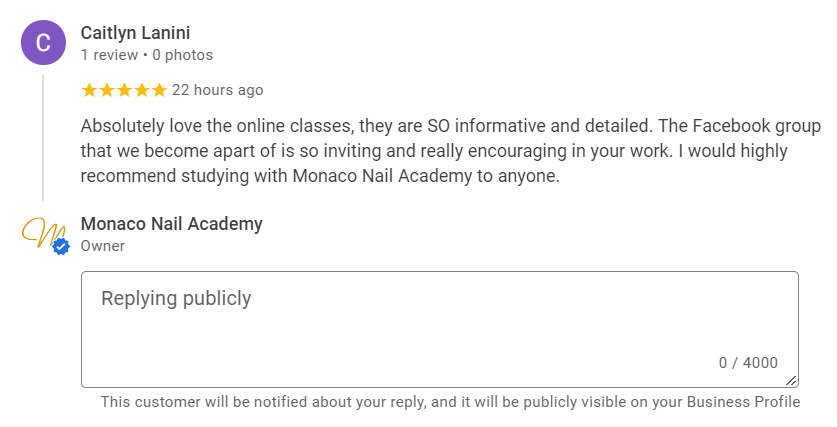
Task: Open reviewer profile via Caitlyn Lanini name
Action: click(x=136, y=33)
